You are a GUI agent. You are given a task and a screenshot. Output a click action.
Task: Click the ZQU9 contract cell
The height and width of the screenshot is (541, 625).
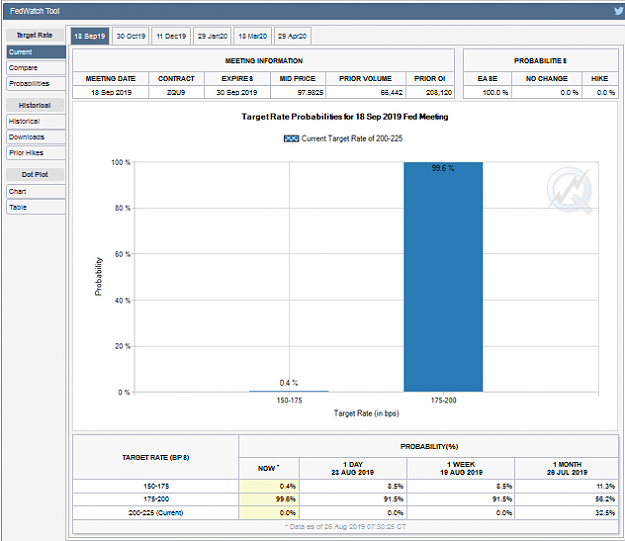coord(176,92)
